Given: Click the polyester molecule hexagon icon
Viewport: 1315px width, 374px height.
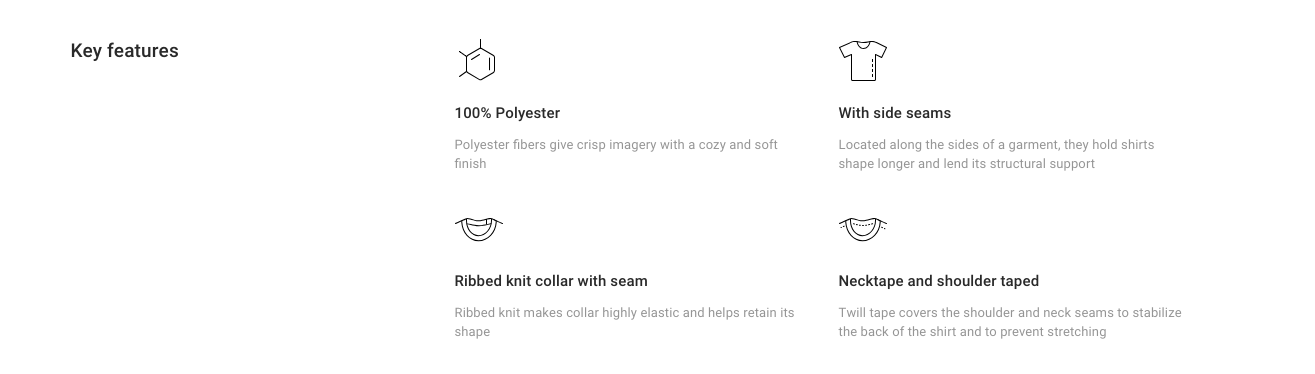Looking at the screenshot, I should pyautogui.click(x=478, y=61).
